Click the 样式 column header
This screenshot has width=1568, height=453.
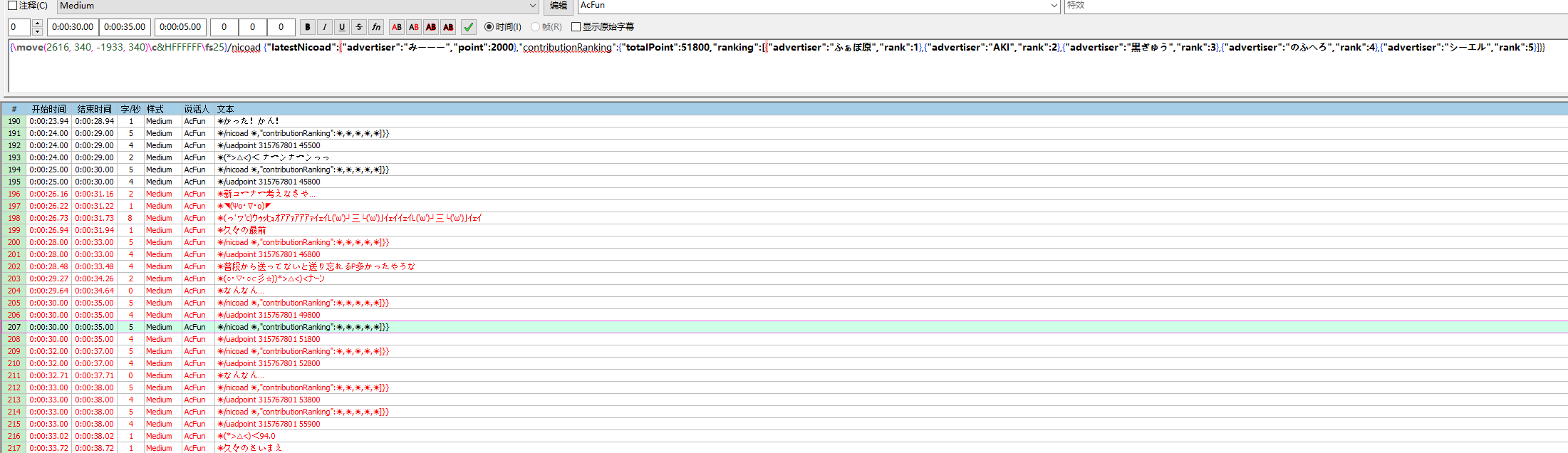tap(162, 109)
